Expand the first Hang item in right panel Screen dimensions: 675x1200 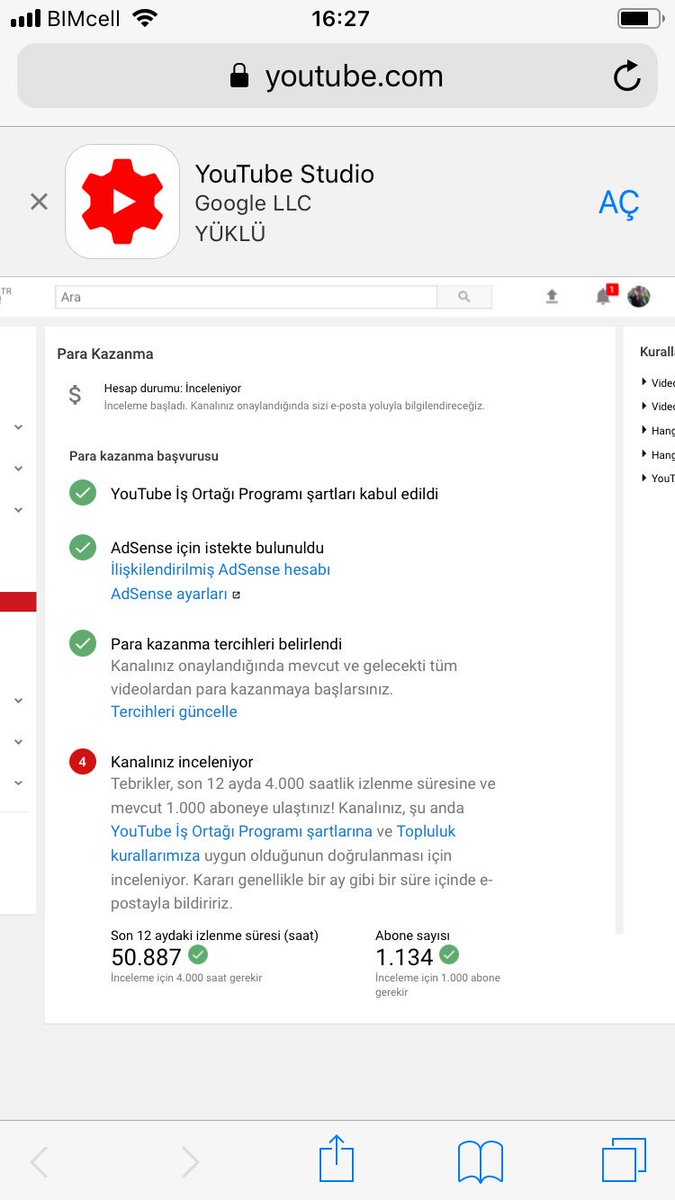tap(658, 431)
